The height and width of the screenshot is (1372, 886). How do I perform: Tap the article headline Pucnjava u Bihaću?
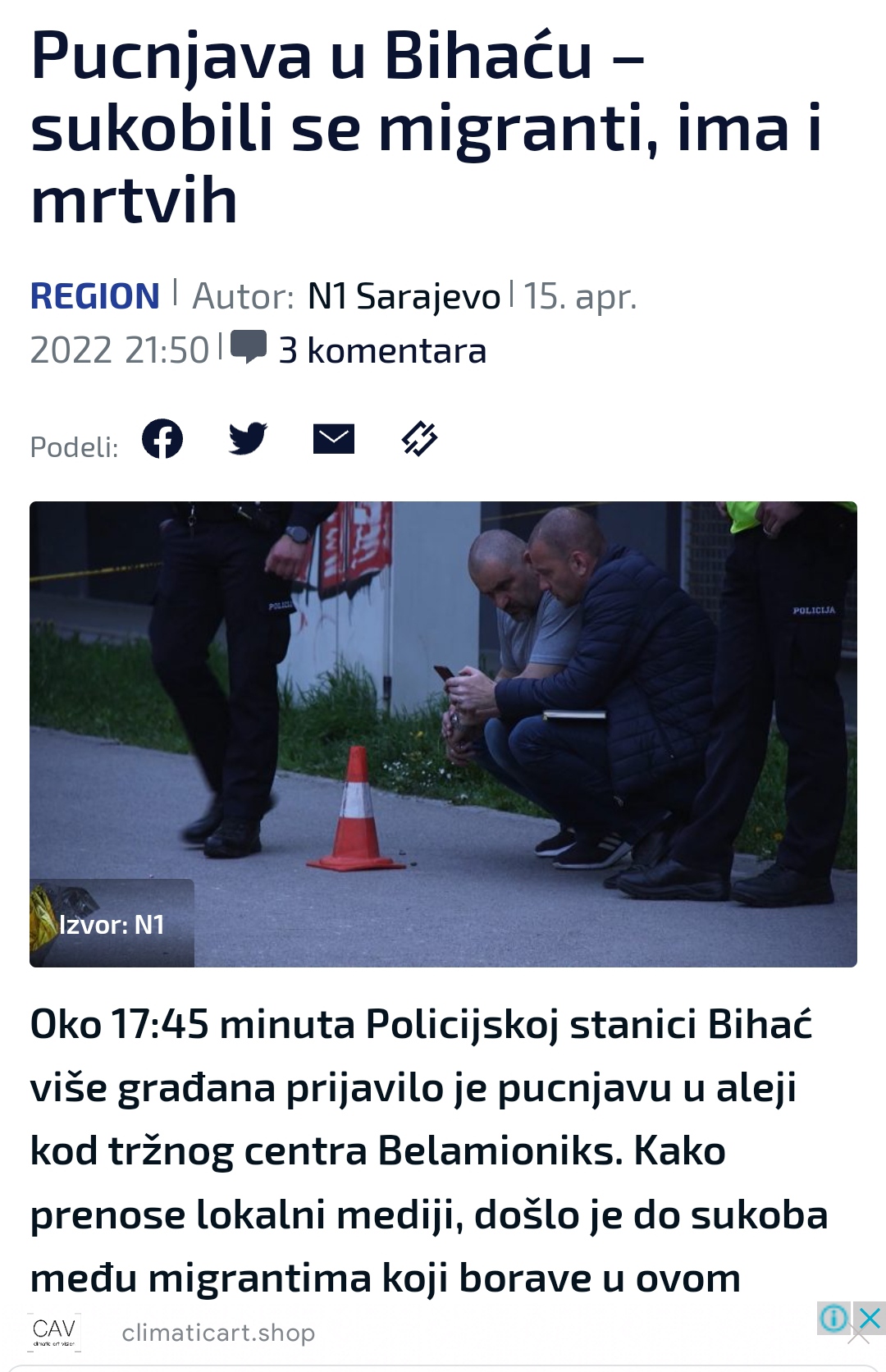click(x=426, y=128)
